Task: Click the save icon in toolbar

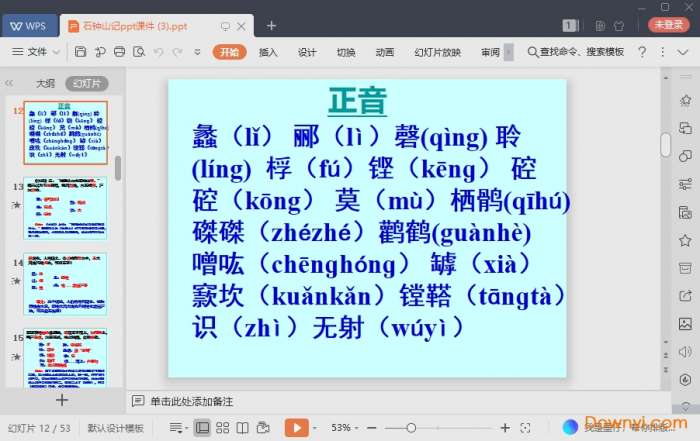Action: [80, 52]
